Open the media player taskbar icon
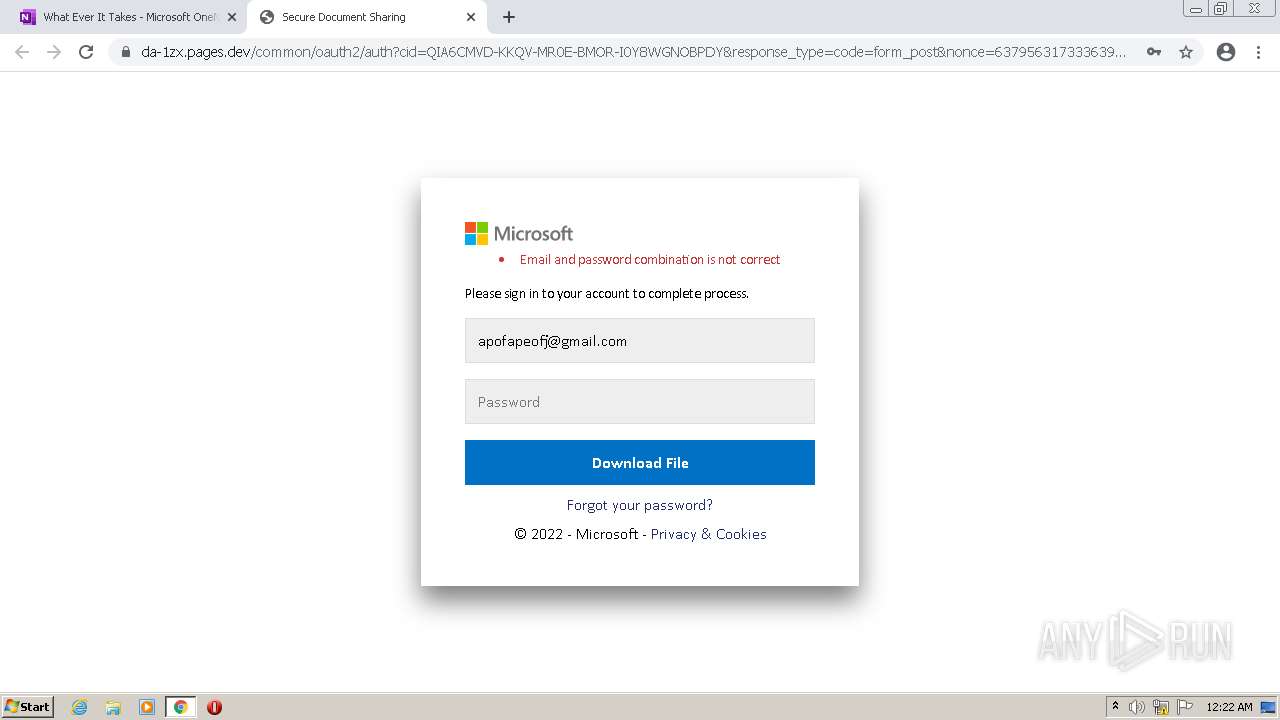 pyautogui.click(x=147, y=707)
